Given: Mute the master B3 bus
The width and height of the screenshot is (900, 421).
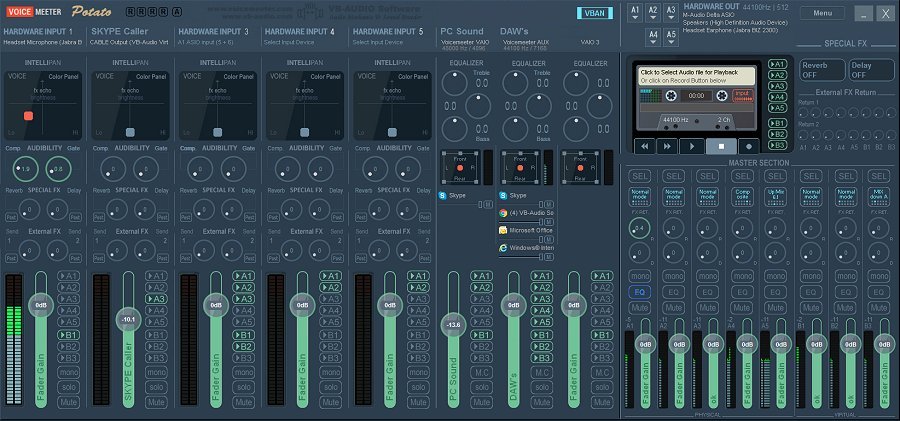Looking at the screenshot, I should (x=879, y=308).
